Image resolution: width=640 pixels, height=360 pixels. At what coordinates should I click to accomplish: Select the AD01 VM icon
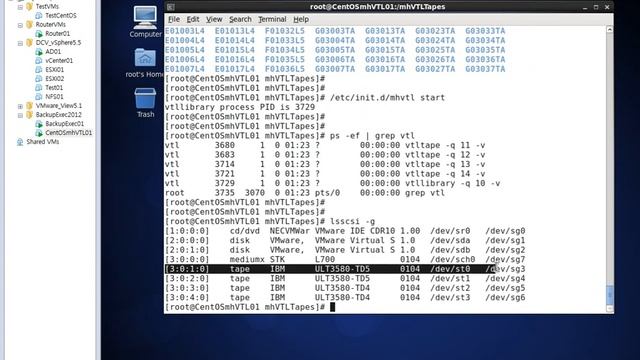click(x=39, y=51)
